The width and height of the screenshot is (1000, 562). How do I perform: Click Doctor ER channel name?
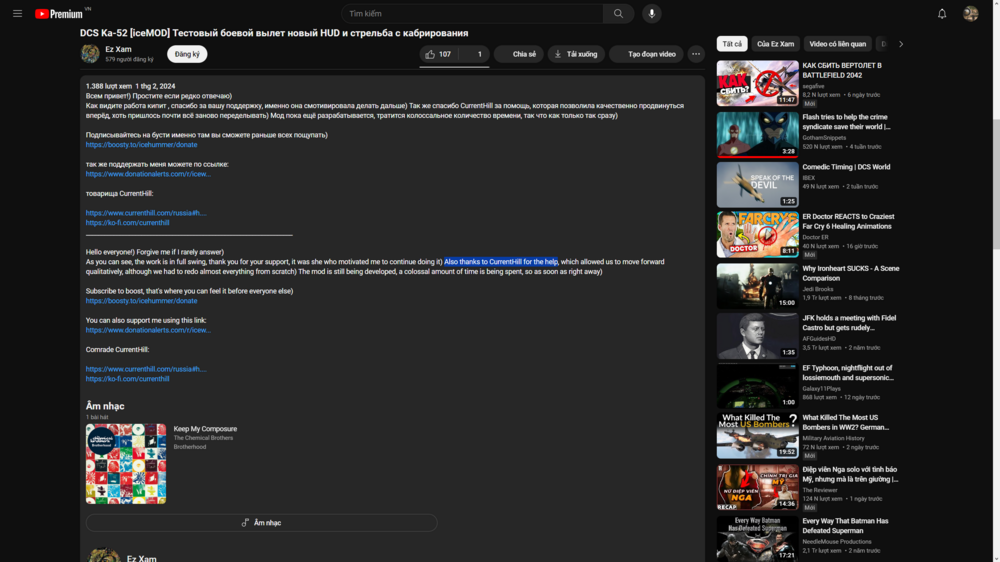click(815, 237)
